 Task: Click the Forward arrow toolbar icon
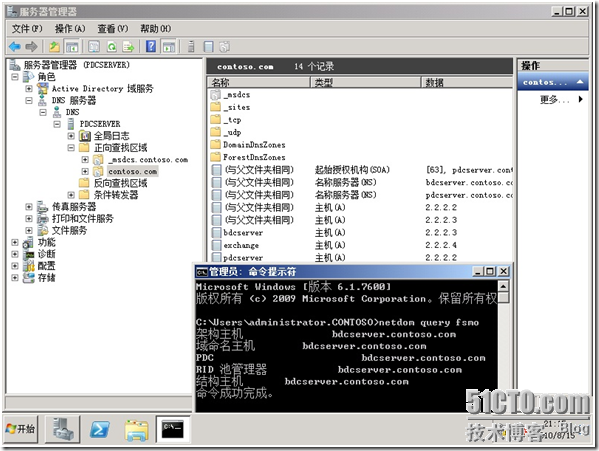(x=31, y=47)
